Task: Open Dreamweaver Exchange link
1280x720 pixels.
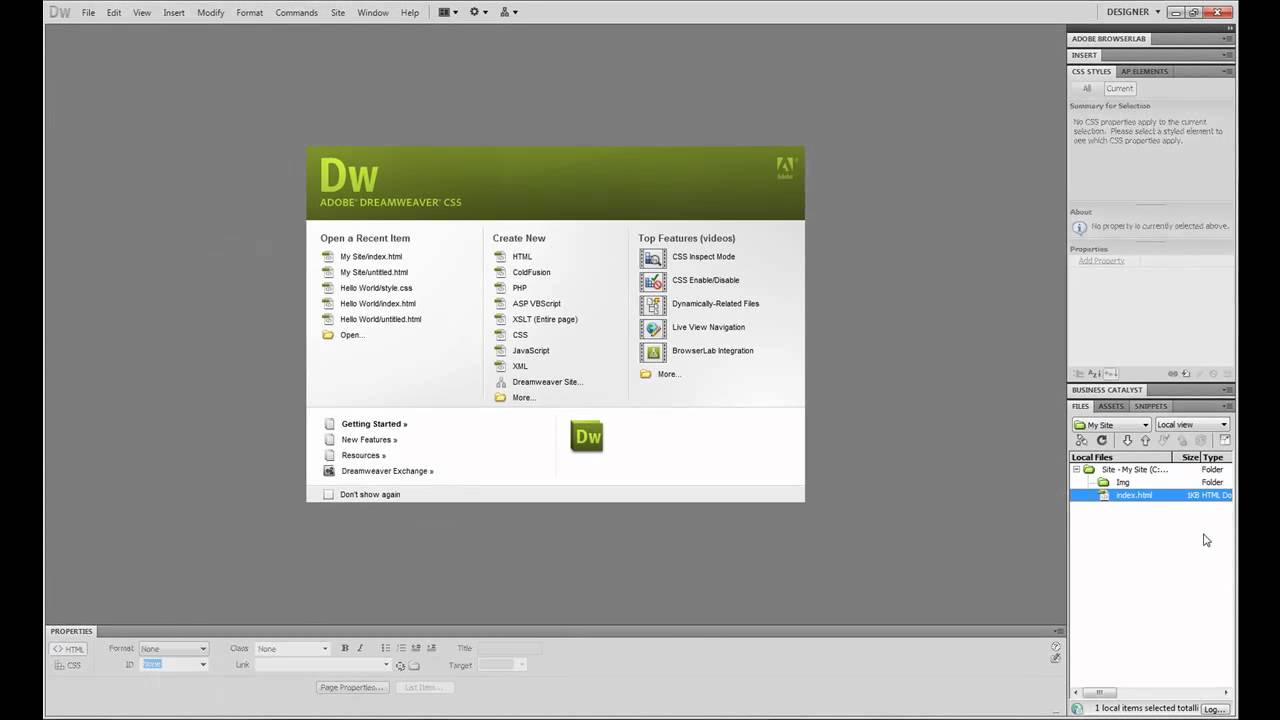Action: pyautogui.click(x=387, y=471)
